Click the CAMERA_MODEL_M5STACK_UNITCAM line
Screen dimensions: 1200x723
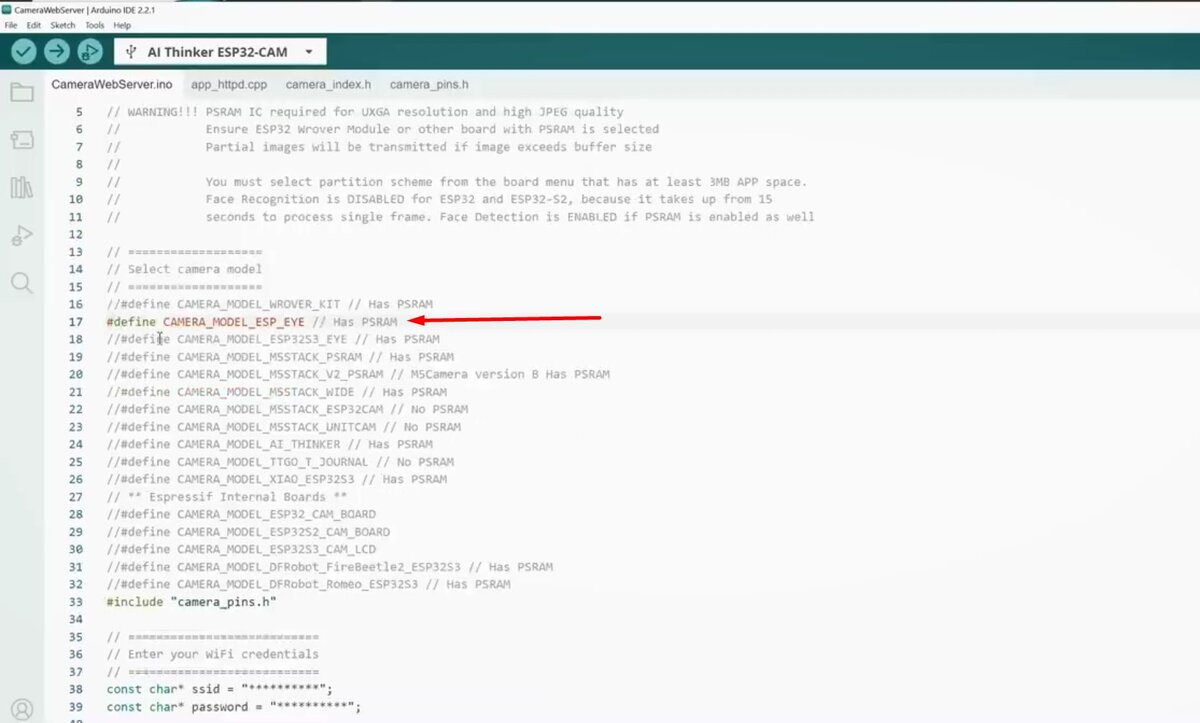pos(284,427)
